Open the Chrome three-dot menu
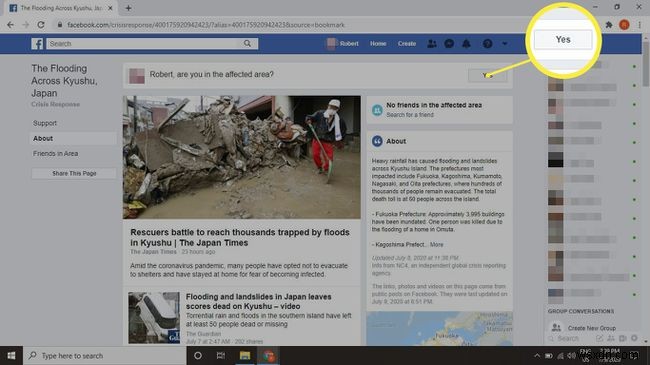Screen dimensions: 650x365 [x=640, y=25]
